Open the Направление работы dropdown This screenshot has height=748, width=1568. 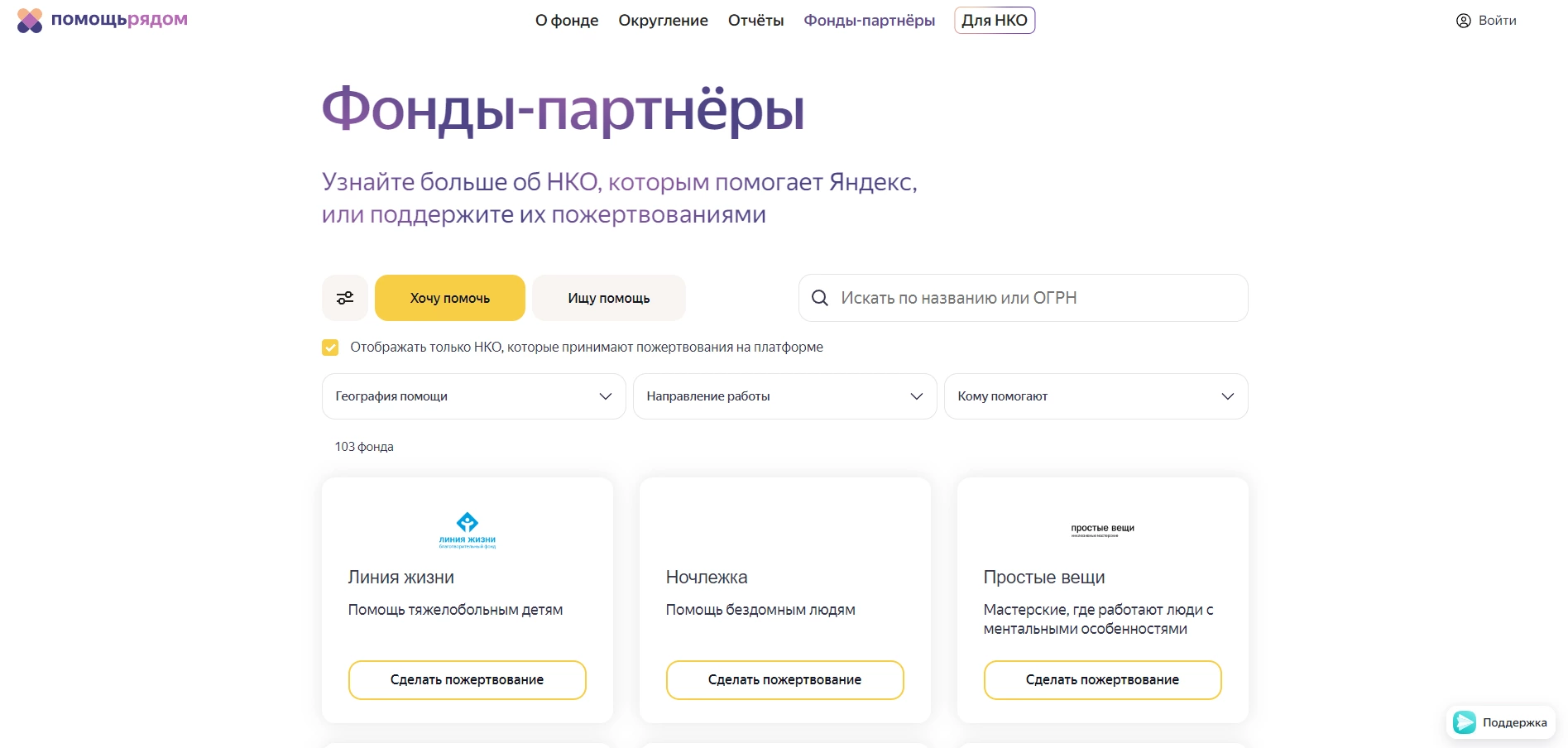click(x=784, y=396)
